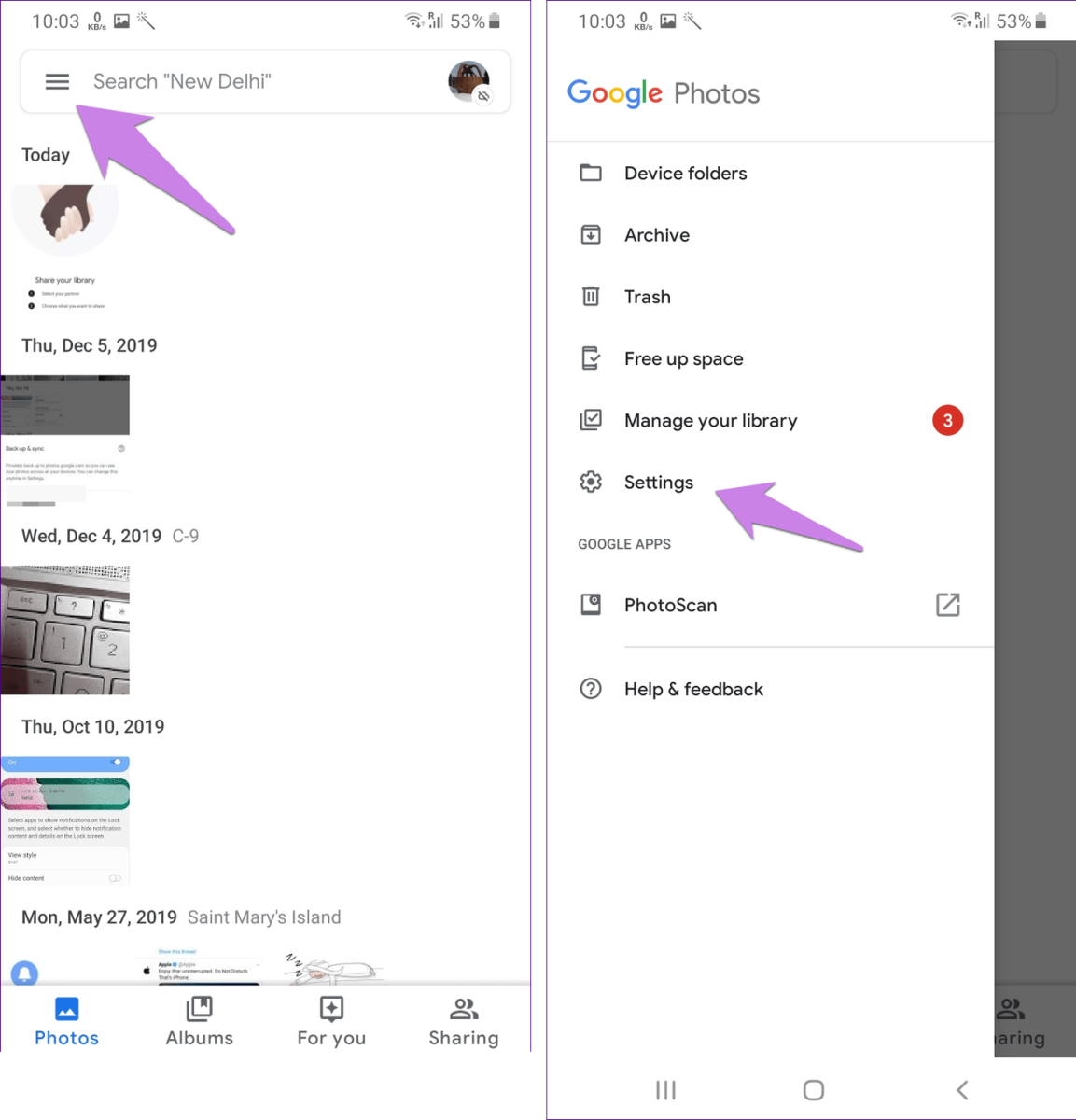
Task: Tap the C-9 location label
Action: click(x=186, y=536)
